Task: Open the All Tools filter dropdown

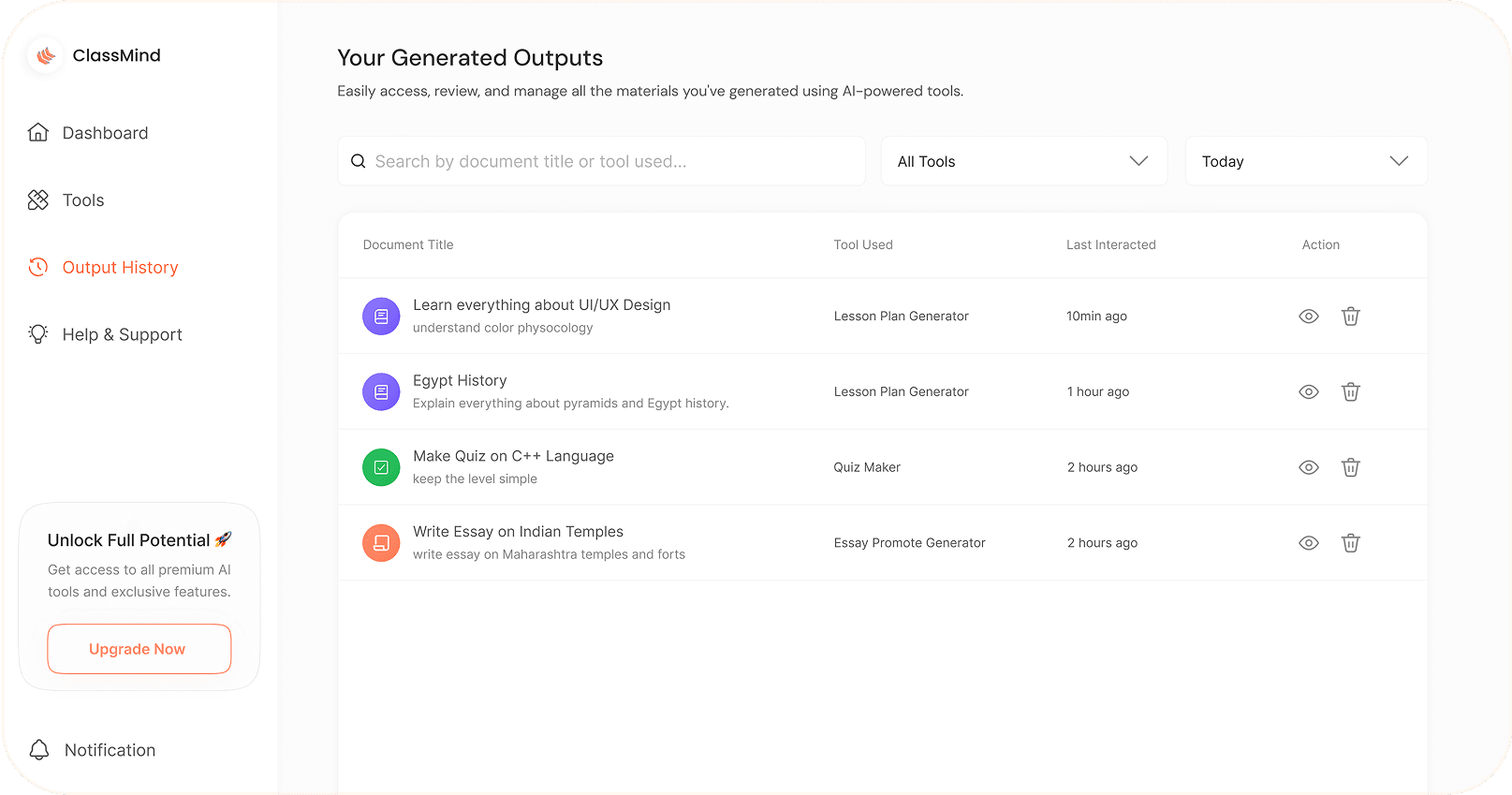Action: coord(1024,161)
